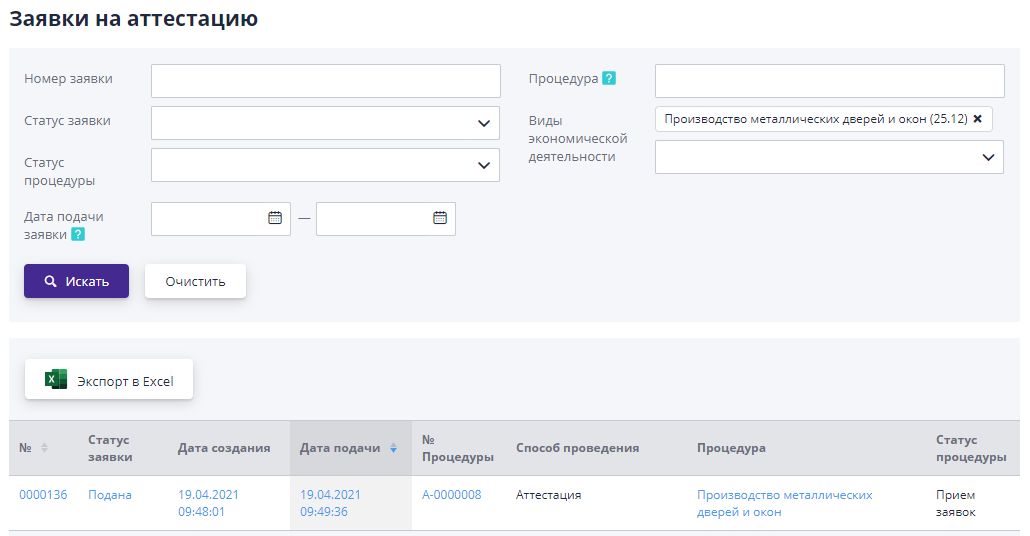This screenshot has width=1030, height=536.
Task: Open application number 0000136
Action: pyautogui.click(x=43, y=495)
